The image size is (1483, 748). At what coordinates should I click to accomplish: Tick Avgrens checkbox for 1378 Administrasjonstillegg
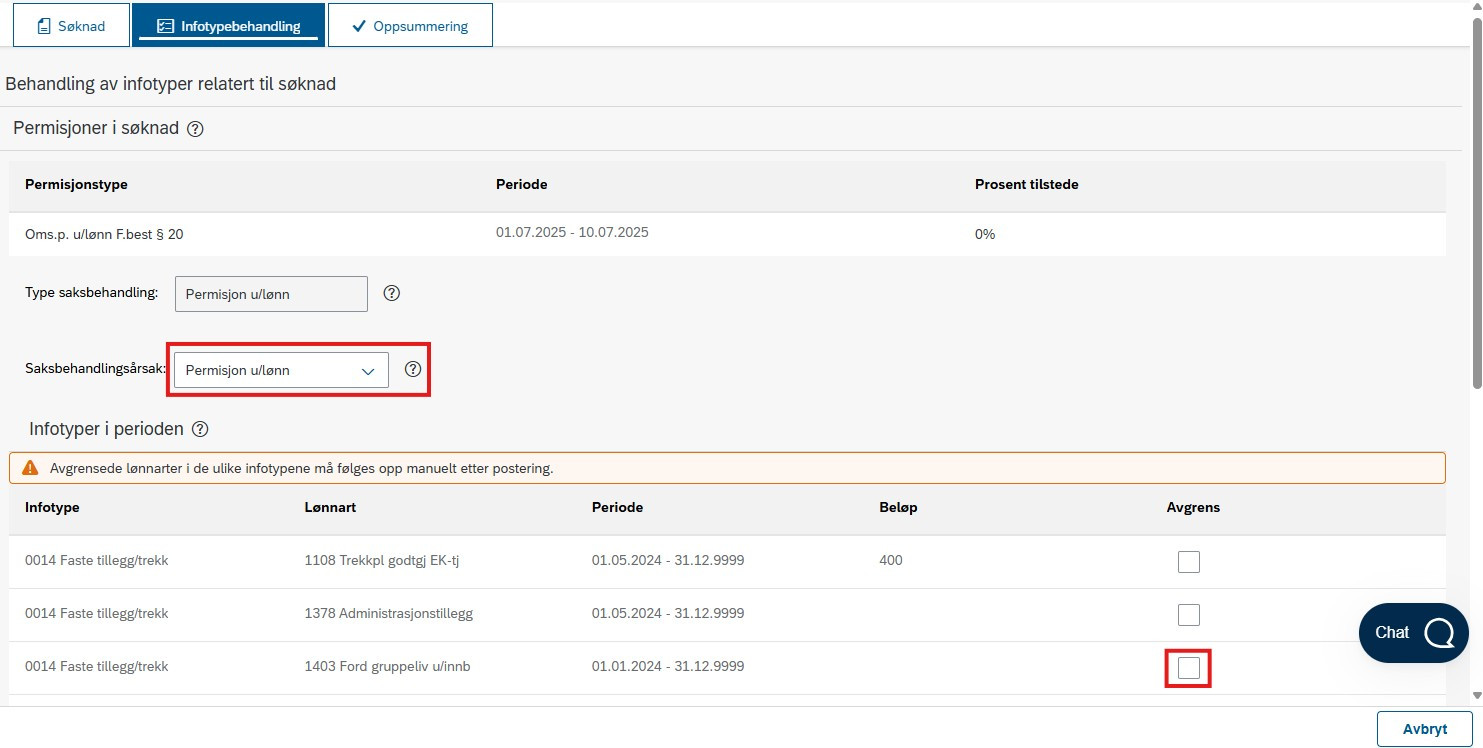pos(1188,614)
